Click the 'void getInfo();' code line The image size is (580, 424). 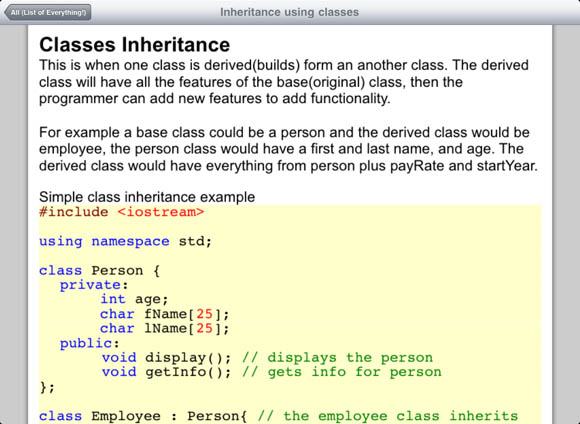[167, 372]
